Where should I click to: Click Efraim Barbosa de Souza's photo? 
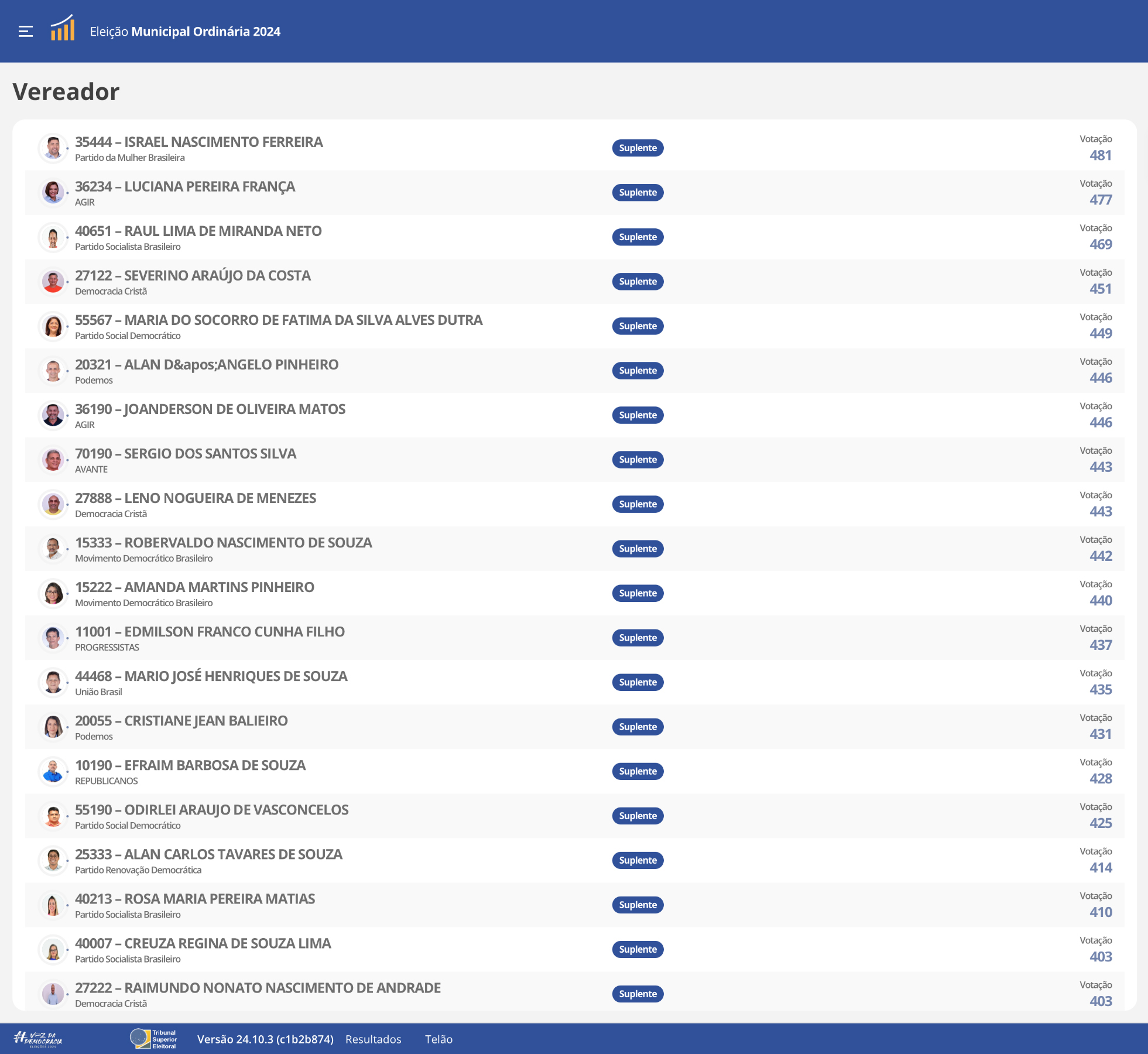coord(53,771)
